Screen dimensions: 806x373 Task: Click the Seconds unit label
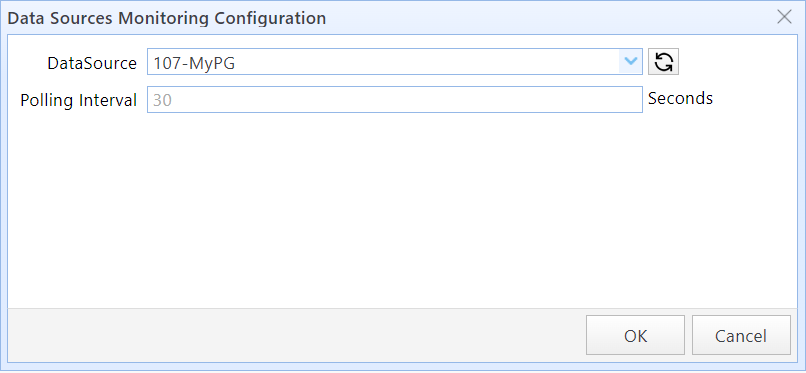click(680, 98)
